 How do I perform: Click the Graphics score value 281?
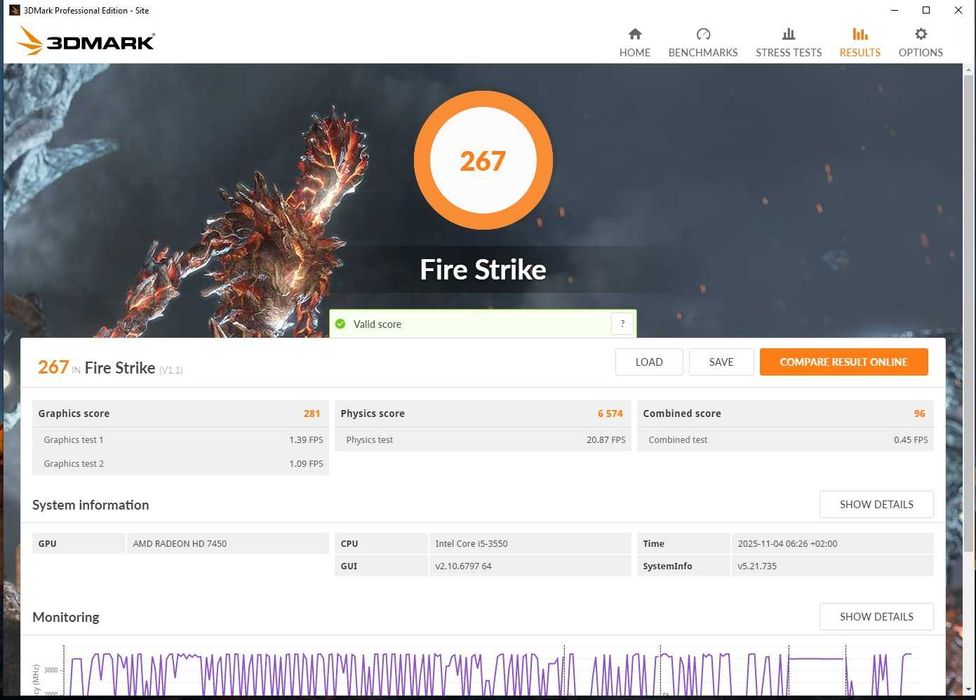point(312,413)
